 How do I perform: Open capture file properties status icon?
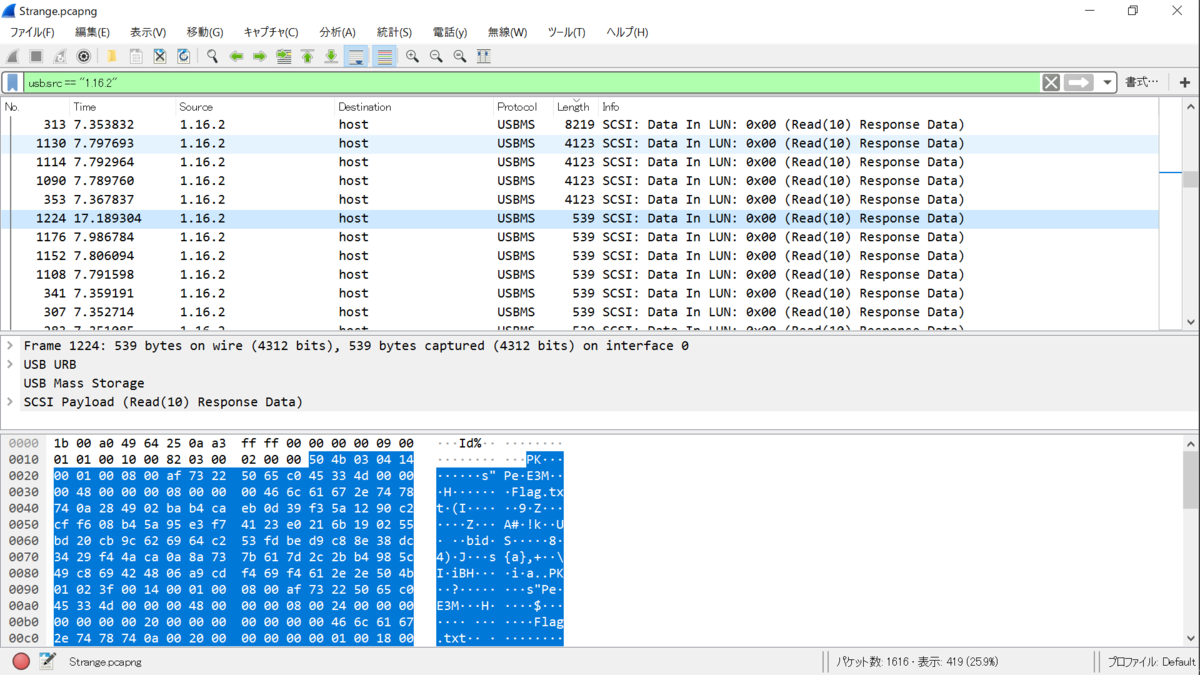coord(47,661)
